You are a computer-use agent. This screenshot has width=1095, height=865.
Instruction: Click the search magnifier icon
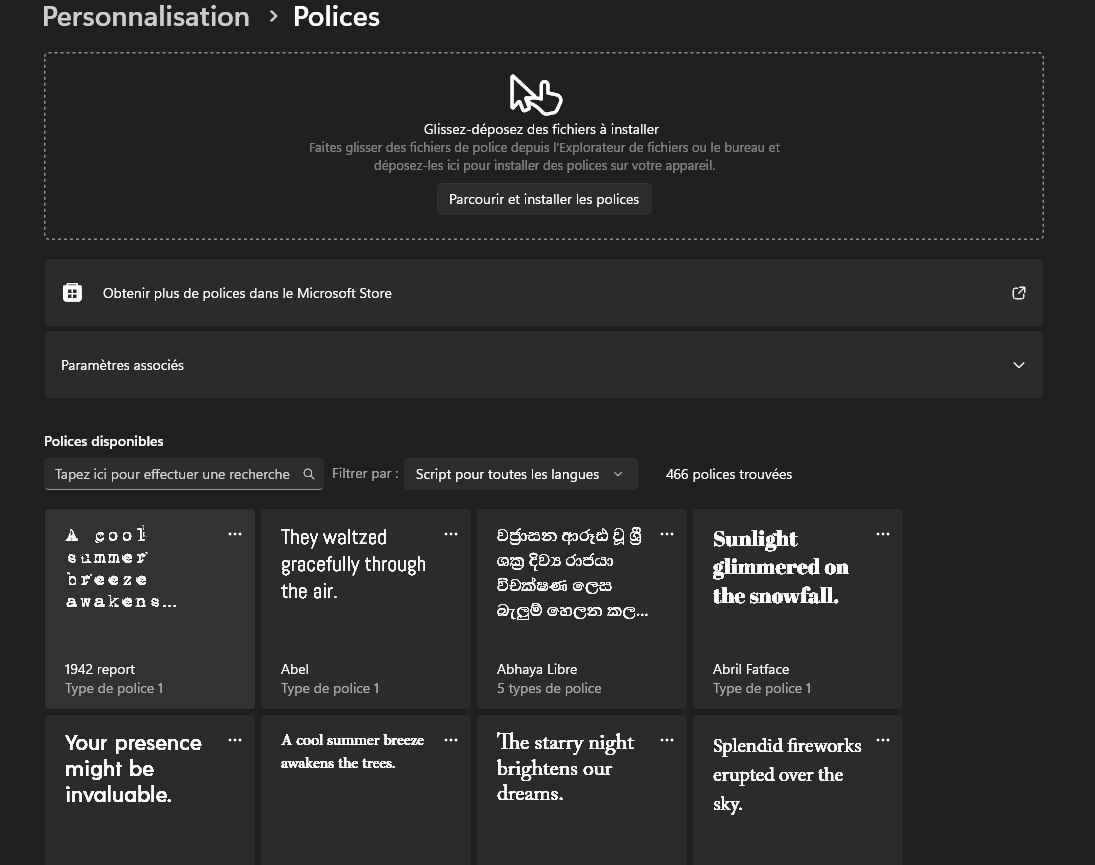pyautogui.click(x=309, y=474)
